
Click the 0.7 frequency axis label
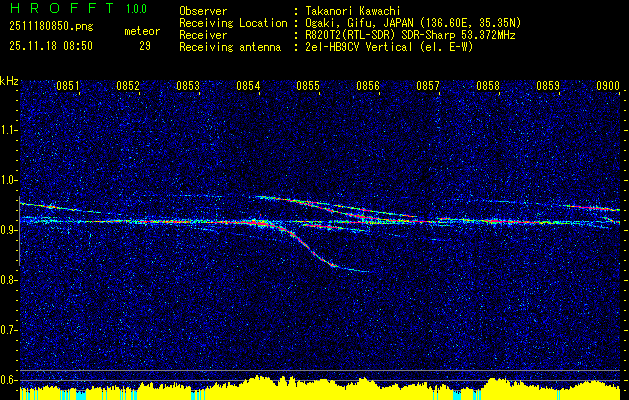pos(9,330)
